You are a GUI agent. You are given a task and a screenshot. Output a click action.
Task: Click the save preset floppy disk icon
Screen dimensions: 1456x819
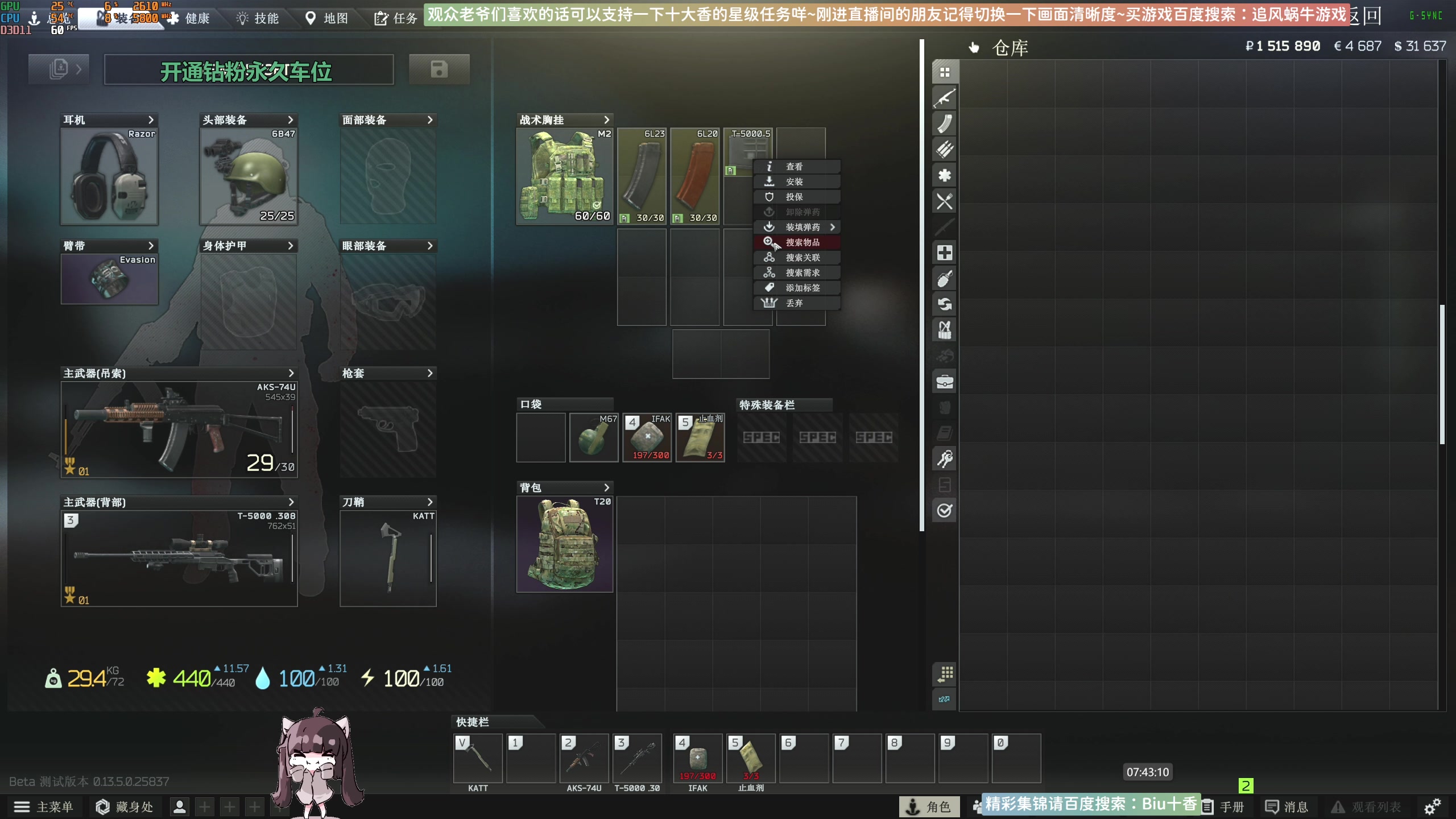[439, 70]
